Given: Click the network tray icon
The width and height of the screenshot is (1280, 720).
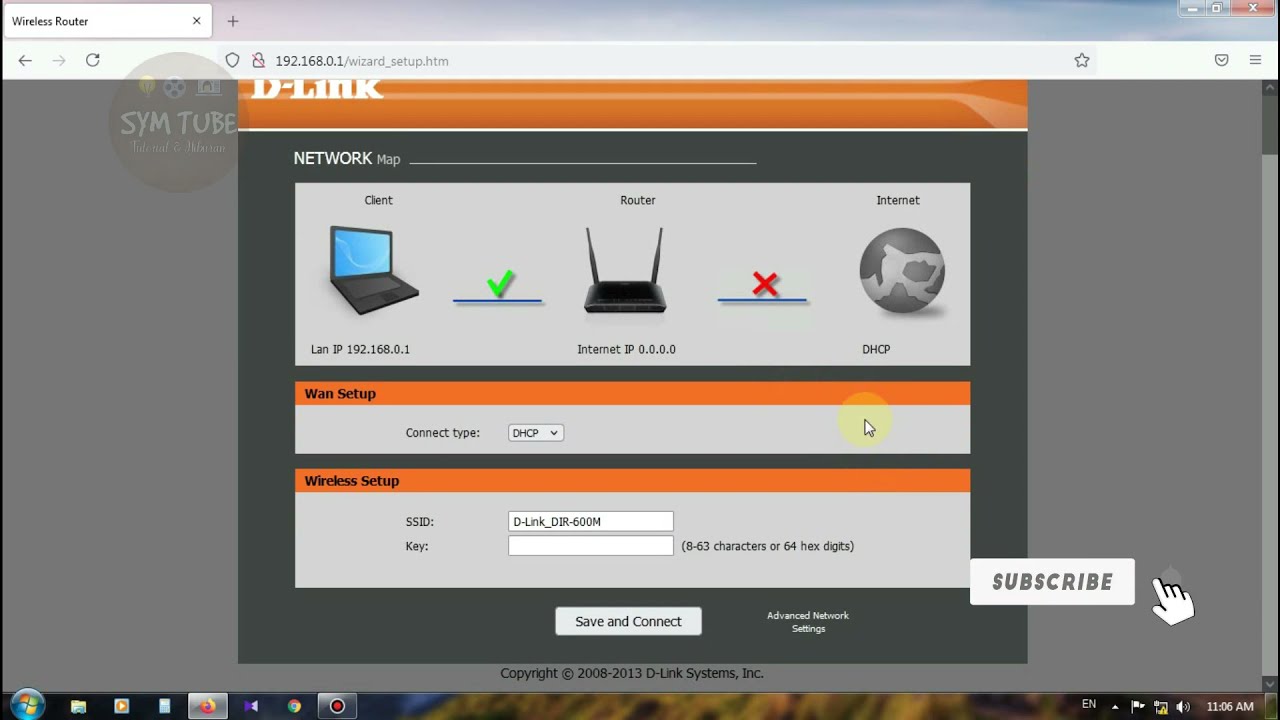Looking at the screenshot, I should (x=1161, y=707).
